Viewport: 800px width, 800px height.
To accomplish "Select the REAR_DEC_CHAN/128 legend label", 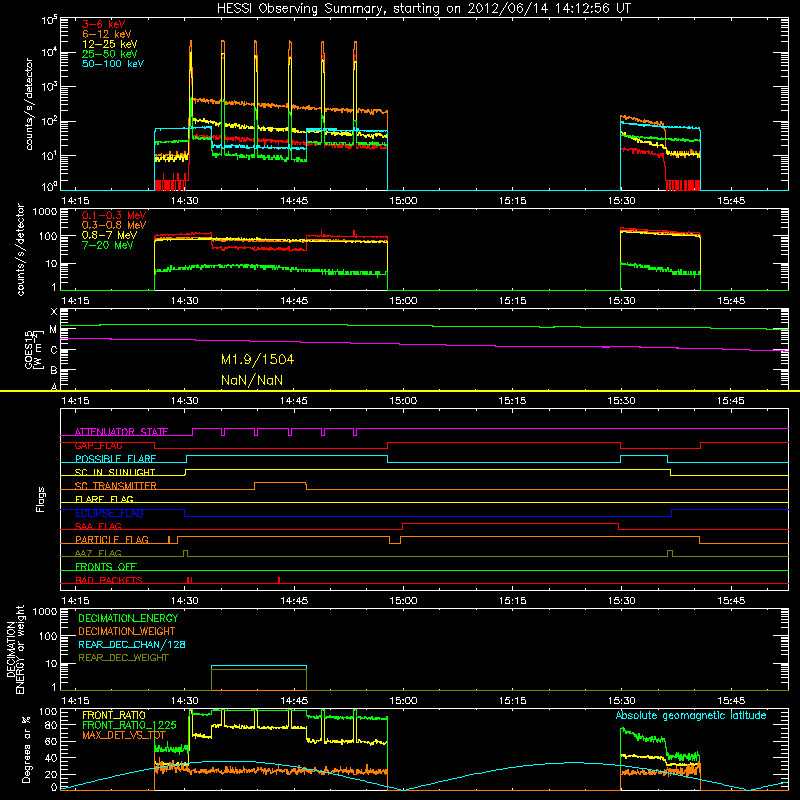I will point(132,644).
